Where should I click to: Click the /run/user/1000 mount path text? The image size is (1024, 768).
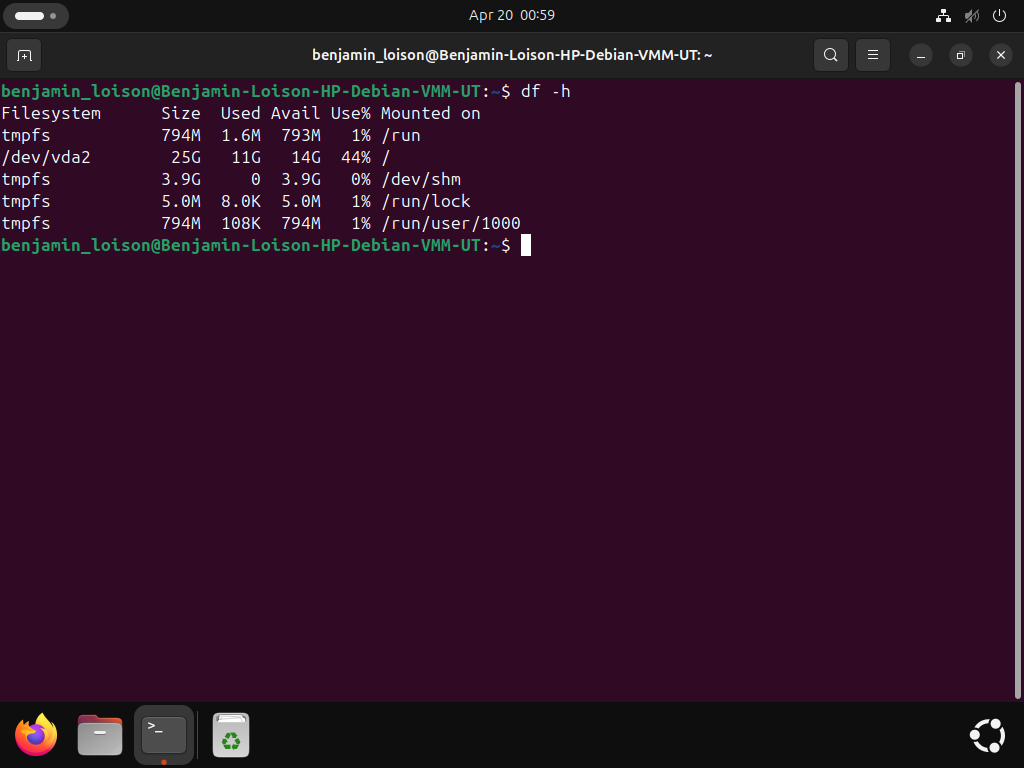tap(450, 224)
